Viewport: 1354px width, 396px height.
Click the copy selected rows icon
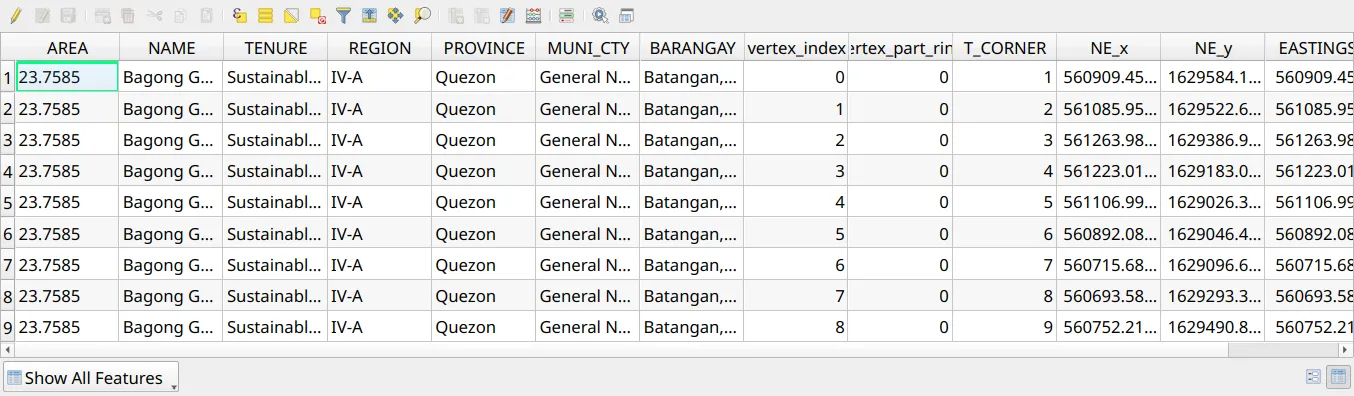coord(180,16)
